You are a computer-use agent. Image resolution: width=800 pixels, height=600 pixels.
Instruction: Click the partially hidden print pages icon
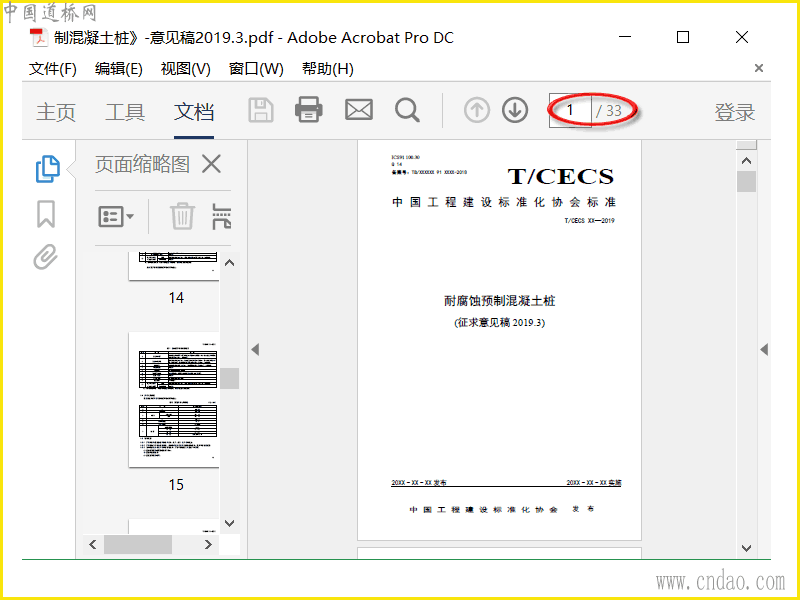222,216
